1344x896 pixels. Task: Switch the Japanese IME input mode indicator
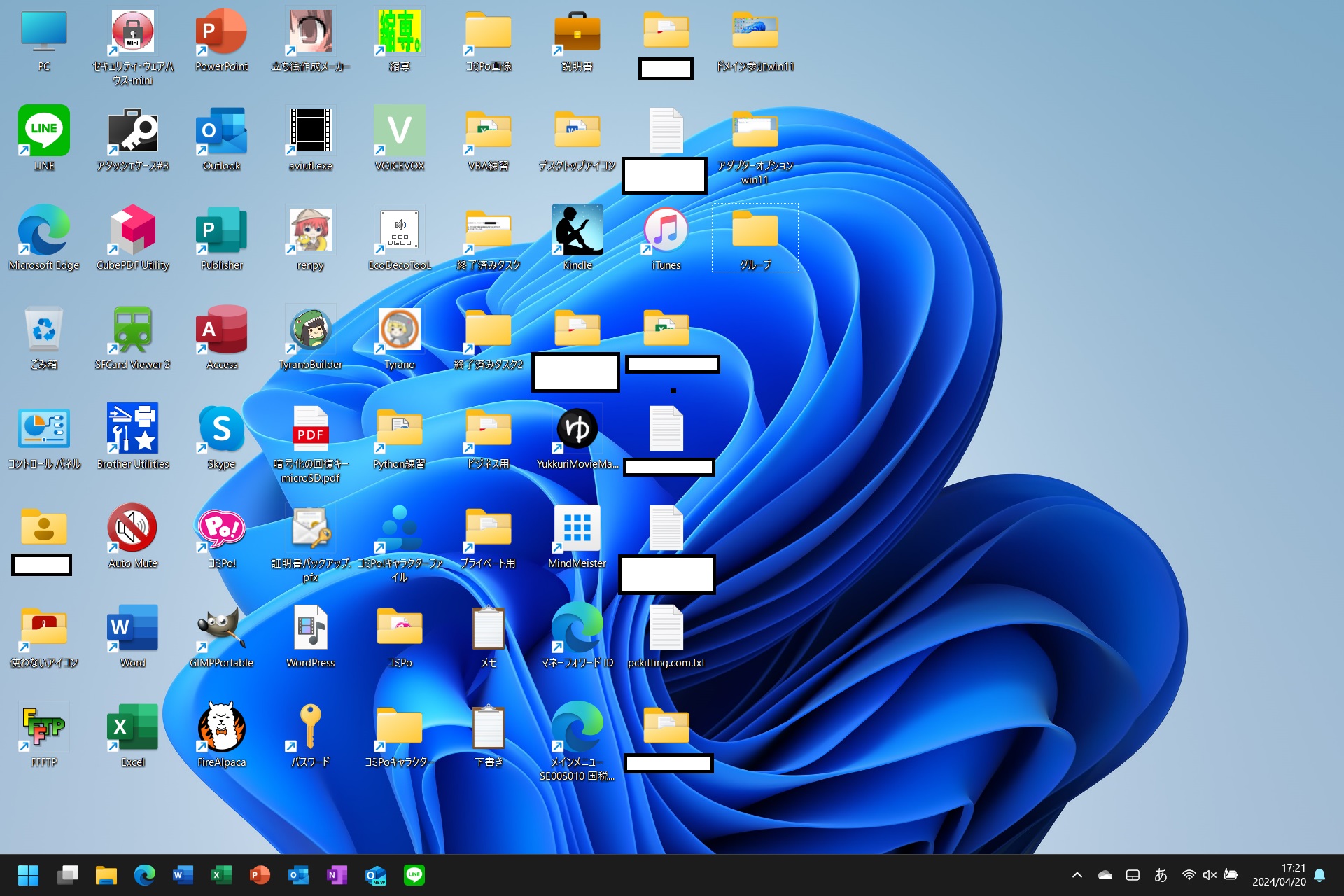click(1161, 875)
